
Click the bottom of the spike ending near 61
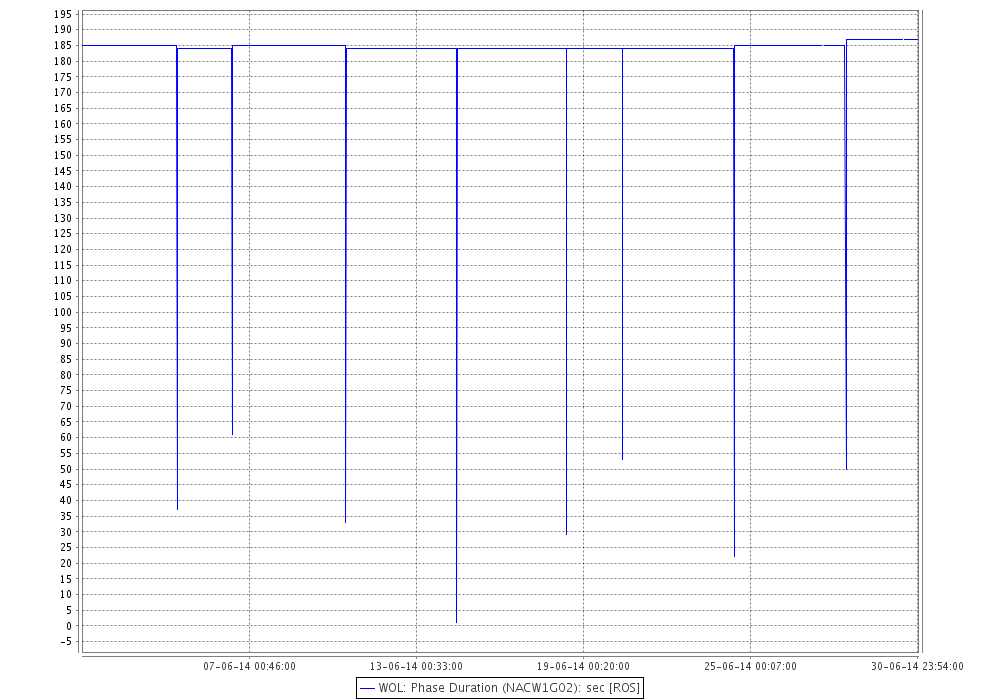pyautogui.click(x=232, y=434)
